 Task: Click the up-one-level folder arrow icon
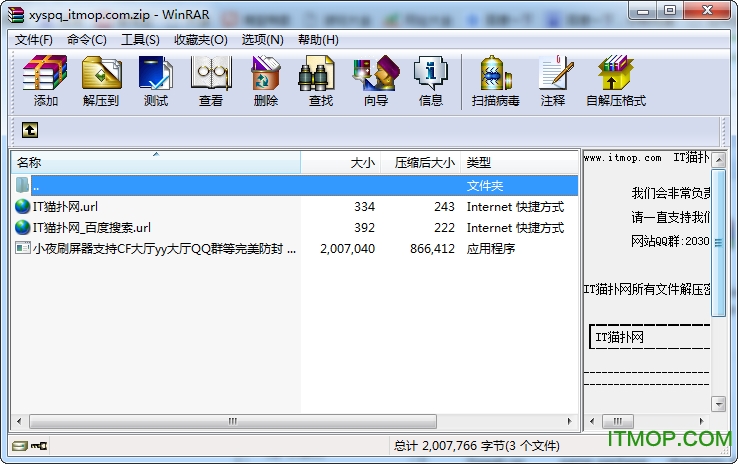tap(30, 130)
